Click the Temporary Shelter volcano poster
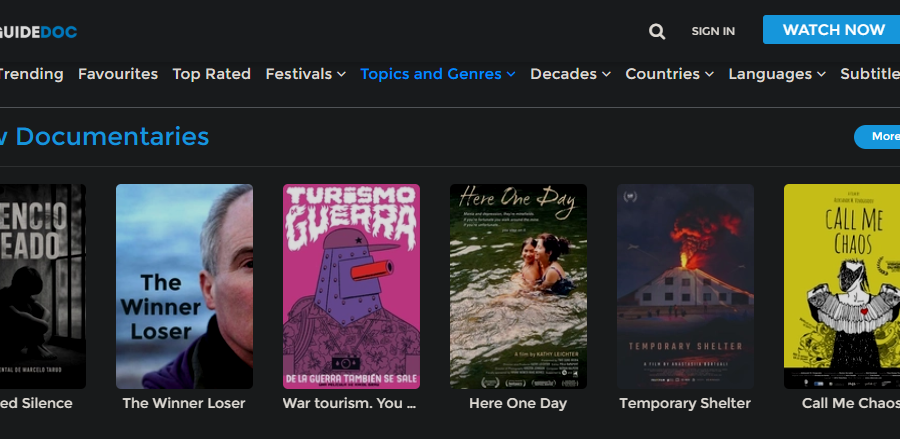This screenshot has height=439, width=900. coord(685,286)
